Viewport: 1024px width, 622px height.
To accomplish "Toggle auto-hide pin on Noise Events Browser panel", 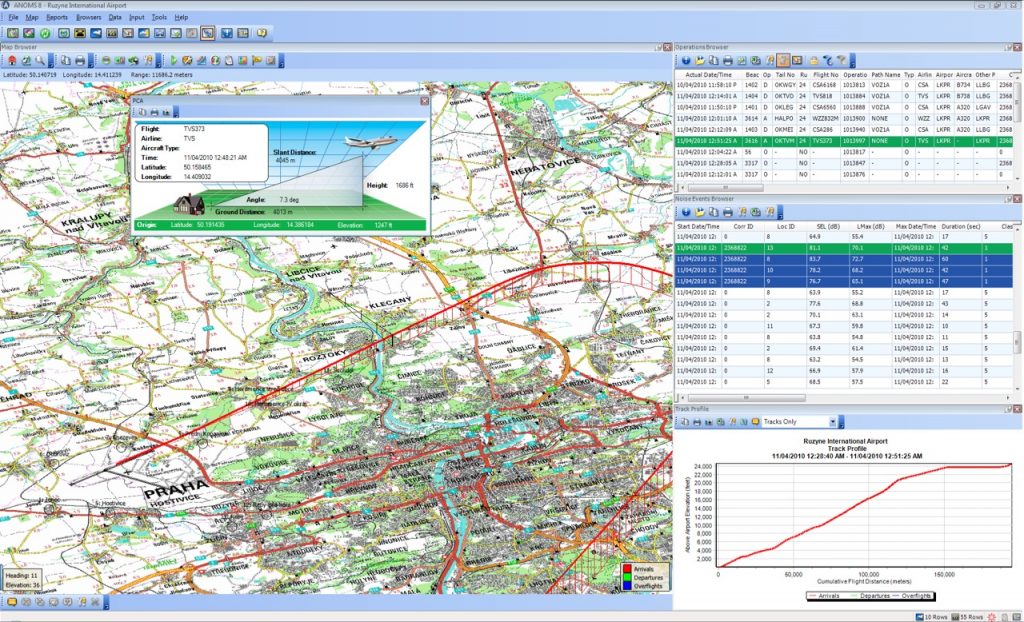I will 1008,199.
